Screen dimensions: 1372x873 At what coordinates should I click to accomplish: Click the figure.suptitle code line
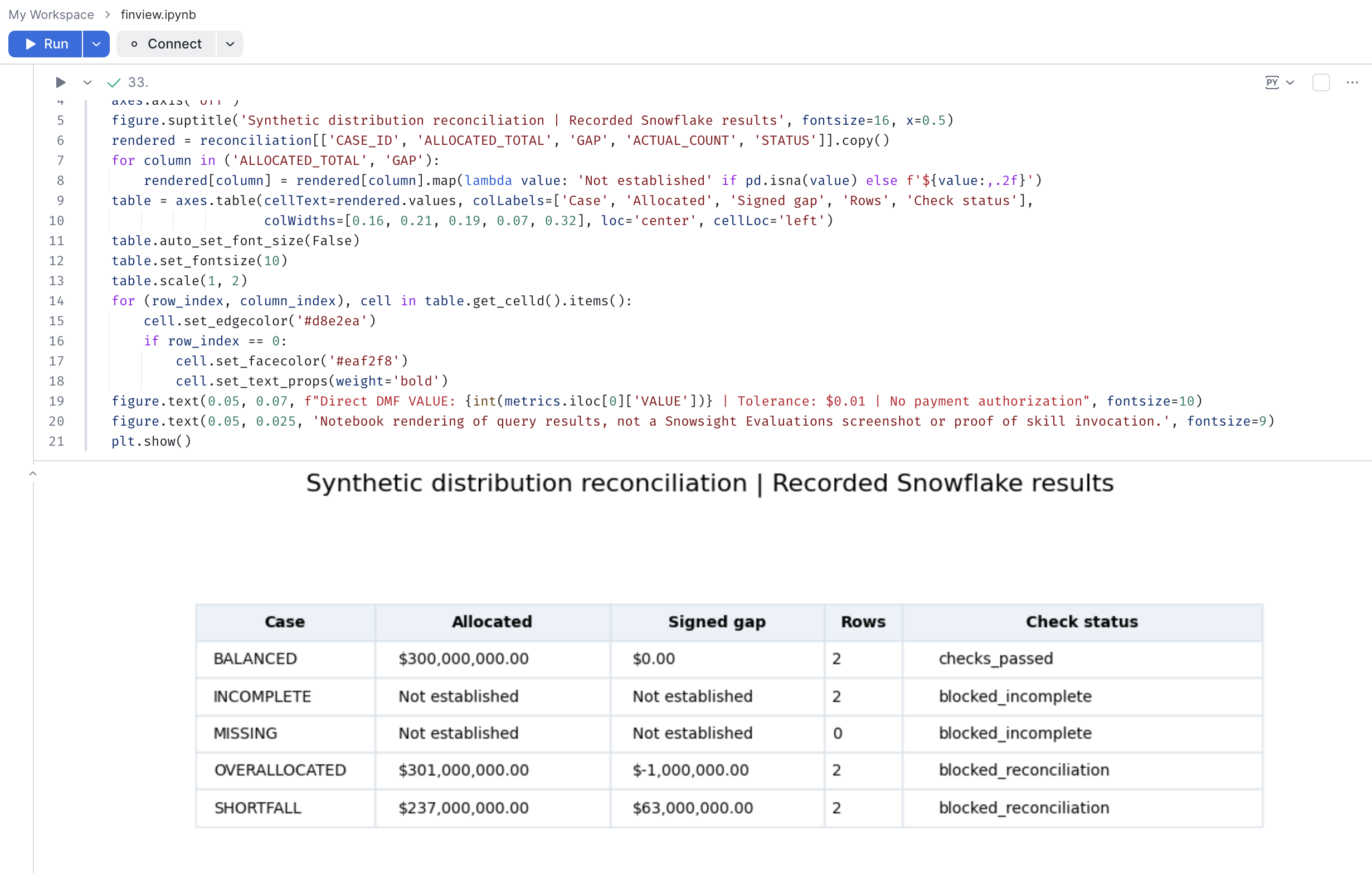click(x=533, y=121)
